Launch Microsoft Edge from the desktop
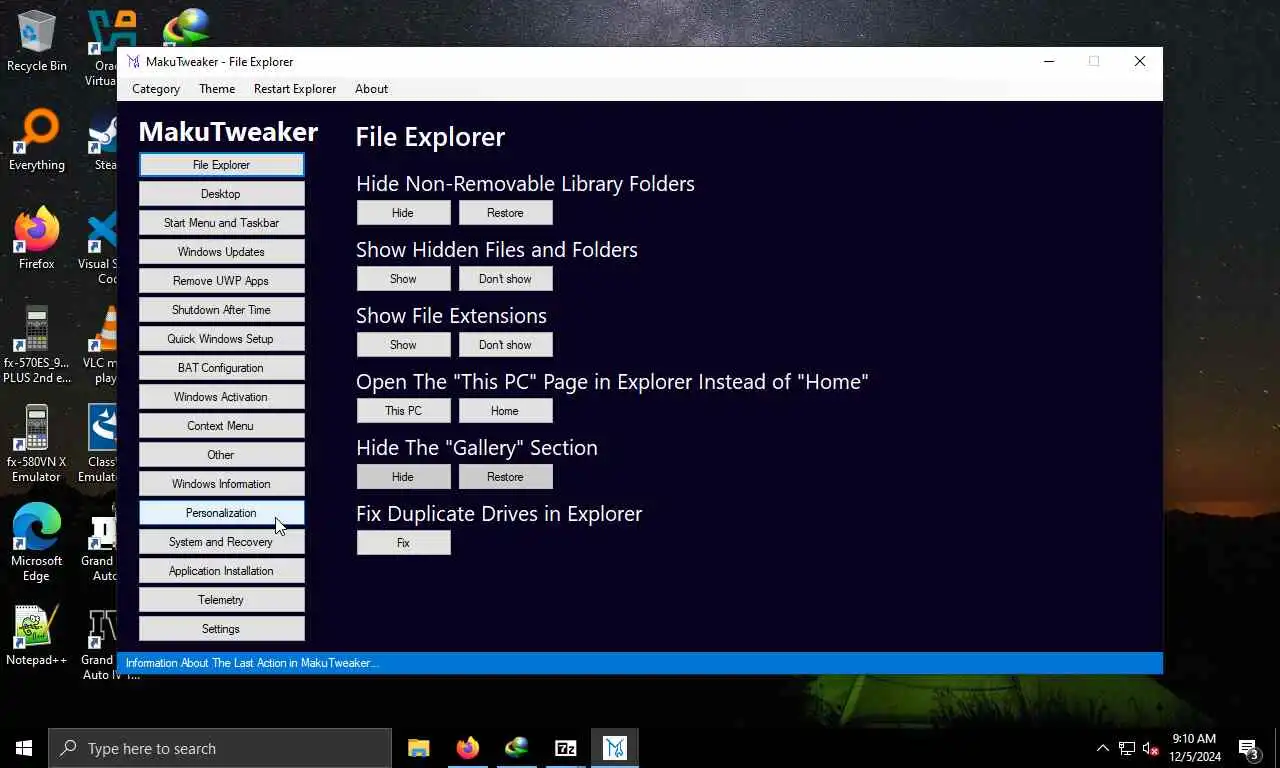This screenshot has width=1280, height=768. 37,542
